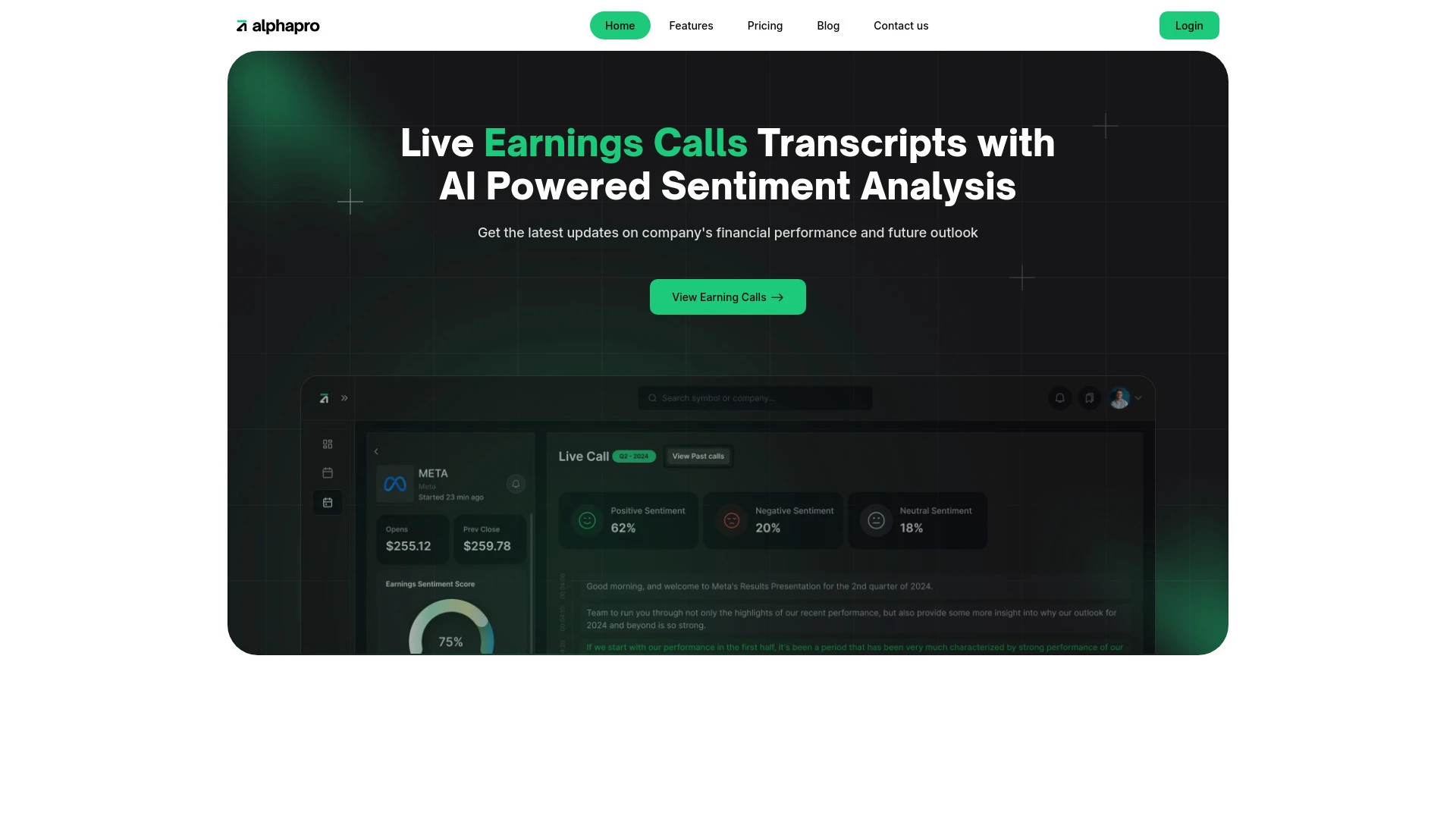Click the Meta company logo icon
Screen dimensions: 1456x819
[x=395, y=484]
